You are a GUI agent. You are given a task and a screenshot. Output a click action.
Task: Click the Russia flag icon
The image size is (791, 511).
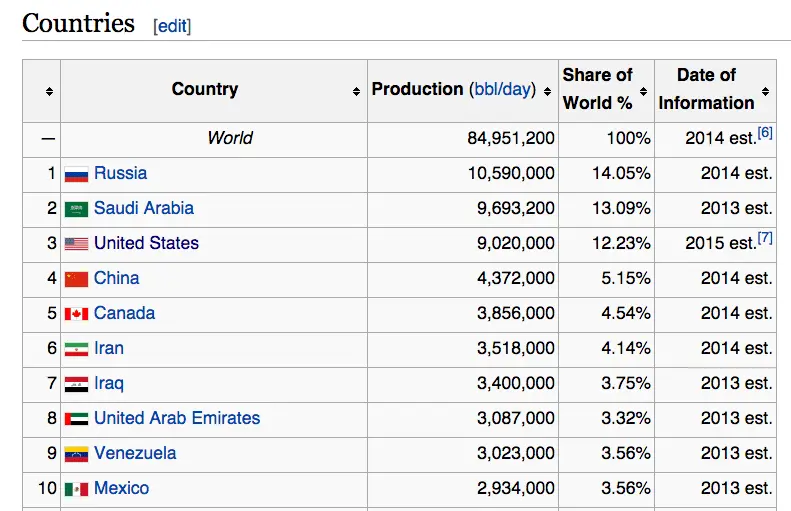tap(76, 175)
